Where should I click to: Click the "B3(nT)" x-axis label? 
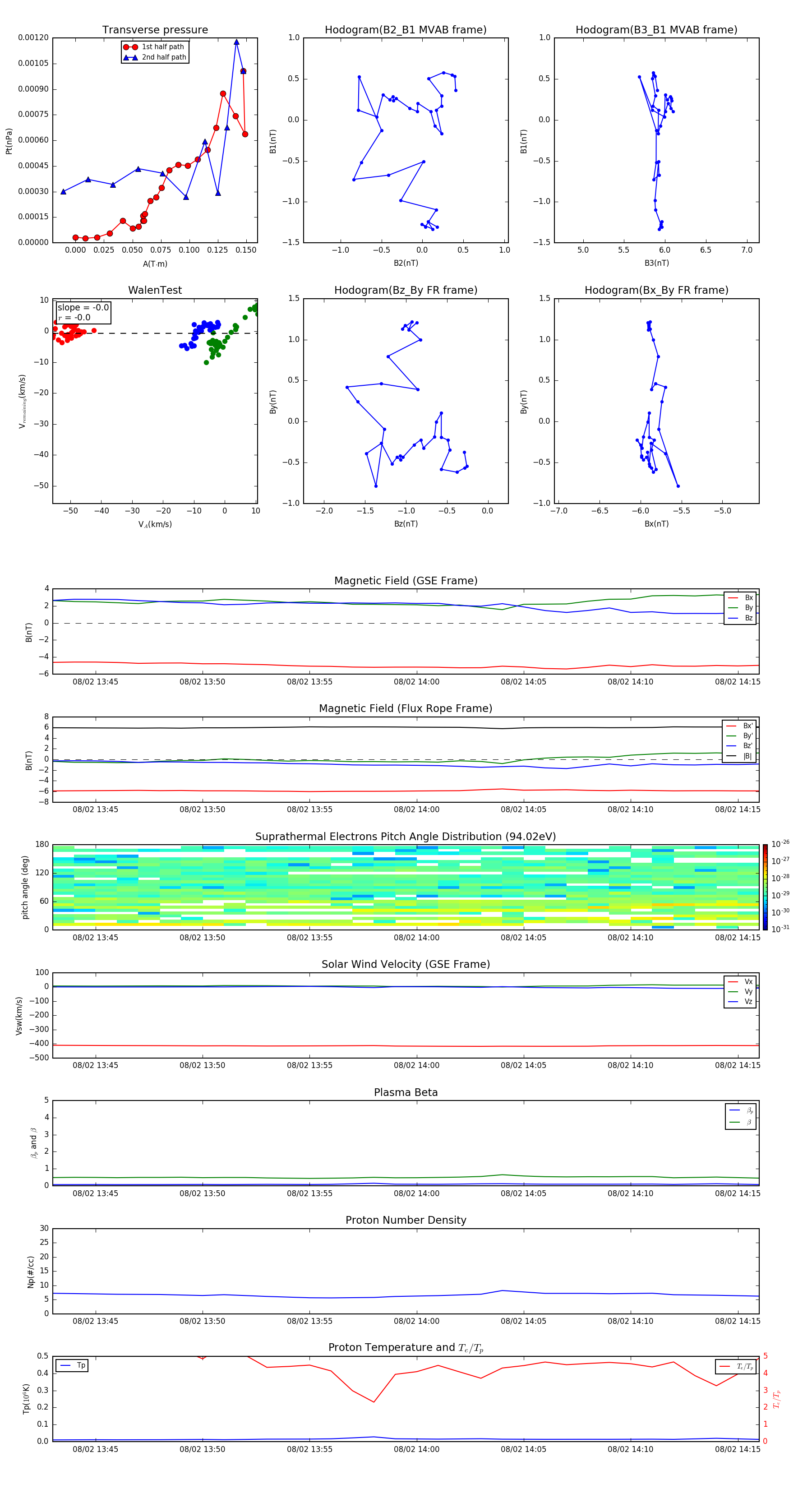point(656,263)
